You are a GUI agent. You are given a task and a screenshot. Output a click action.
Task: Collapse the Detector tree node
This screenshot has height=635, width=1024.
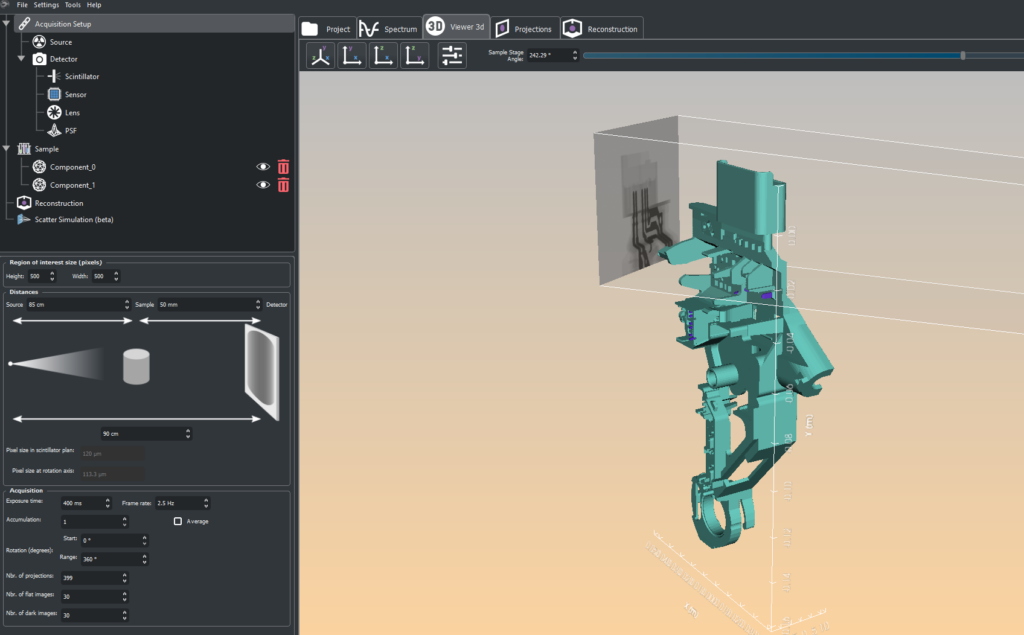click(21, 59)
